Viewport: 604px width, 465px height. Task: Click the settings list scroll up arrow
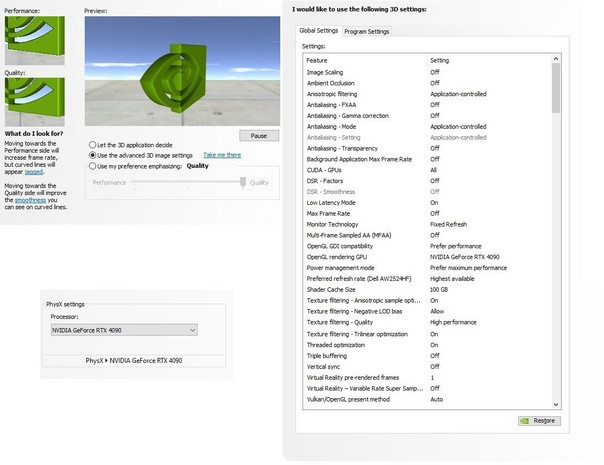coord(555,59)
